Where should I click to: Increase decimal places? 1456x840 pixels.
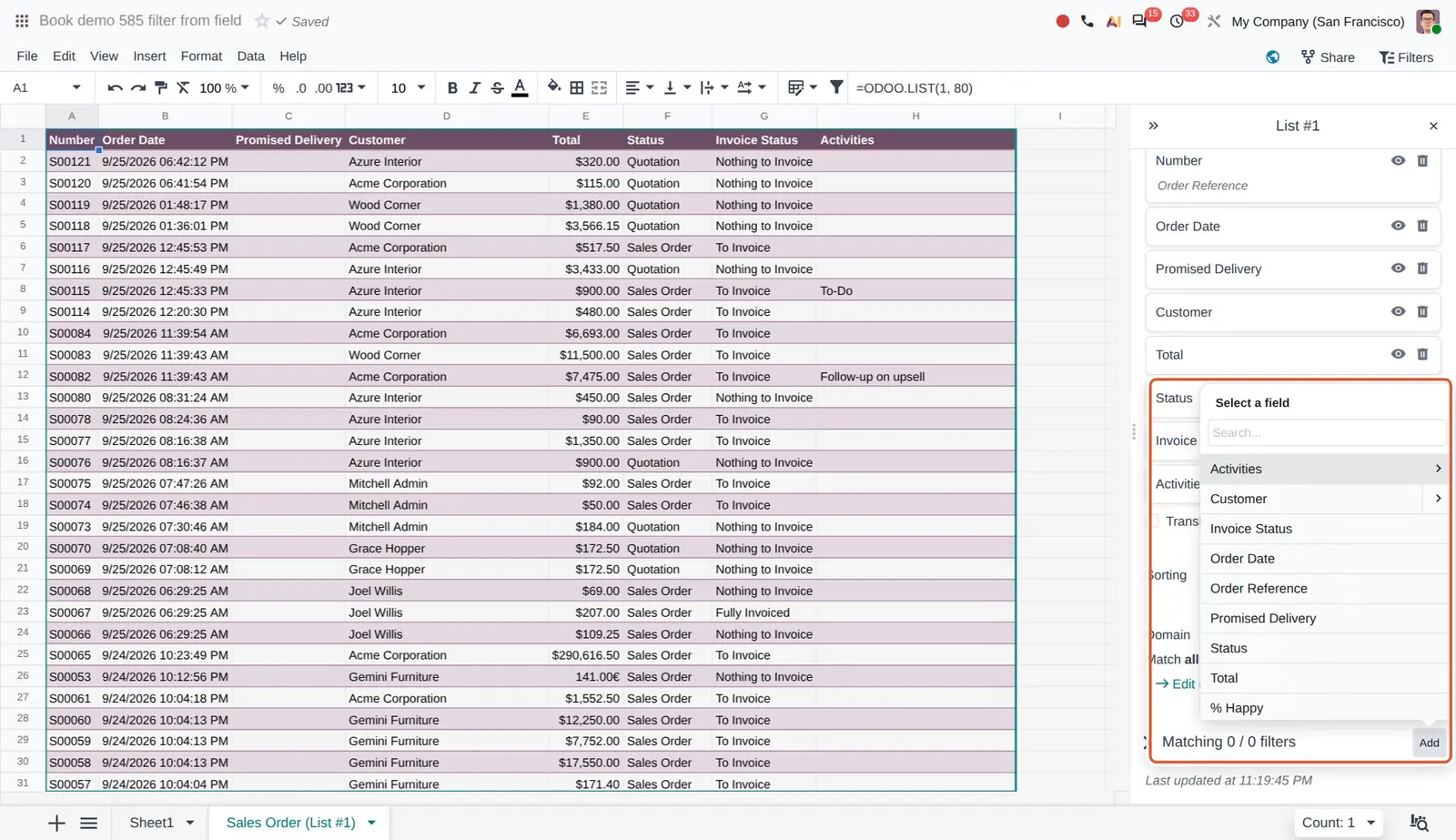(x=324, y=87)
